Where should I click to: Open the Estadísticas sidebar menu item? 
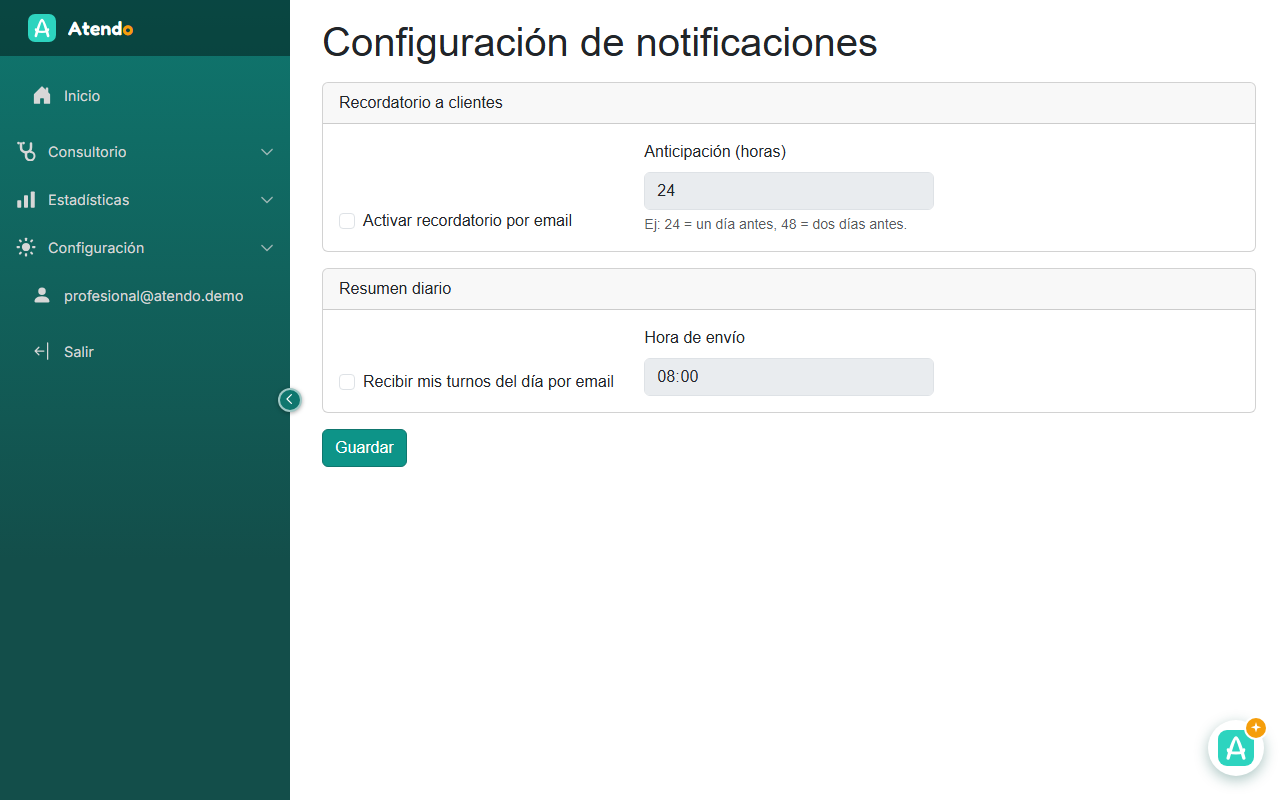click(x=145, y=200)
